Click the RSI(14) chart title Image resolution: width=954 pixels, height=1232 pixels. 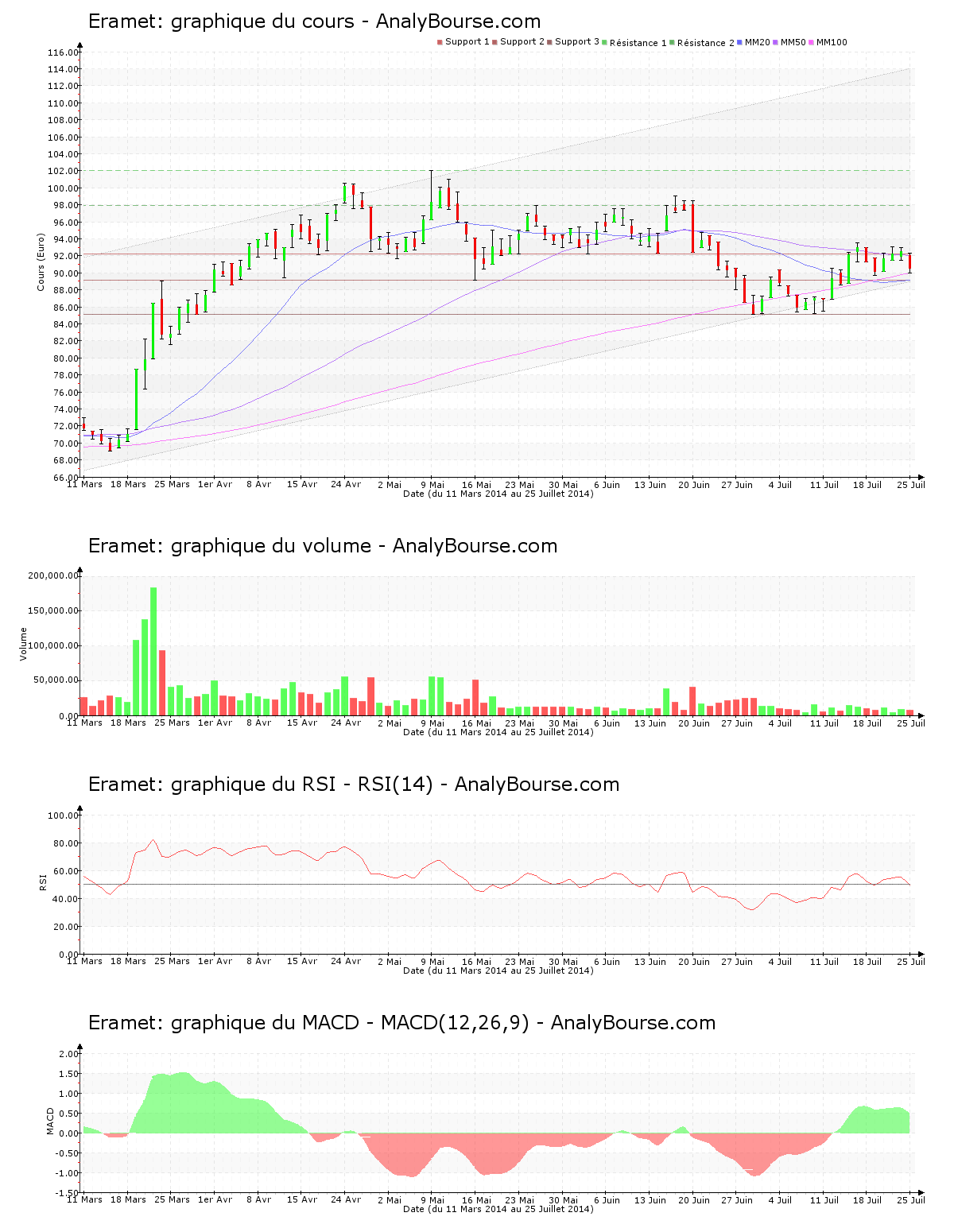(354, 785)
